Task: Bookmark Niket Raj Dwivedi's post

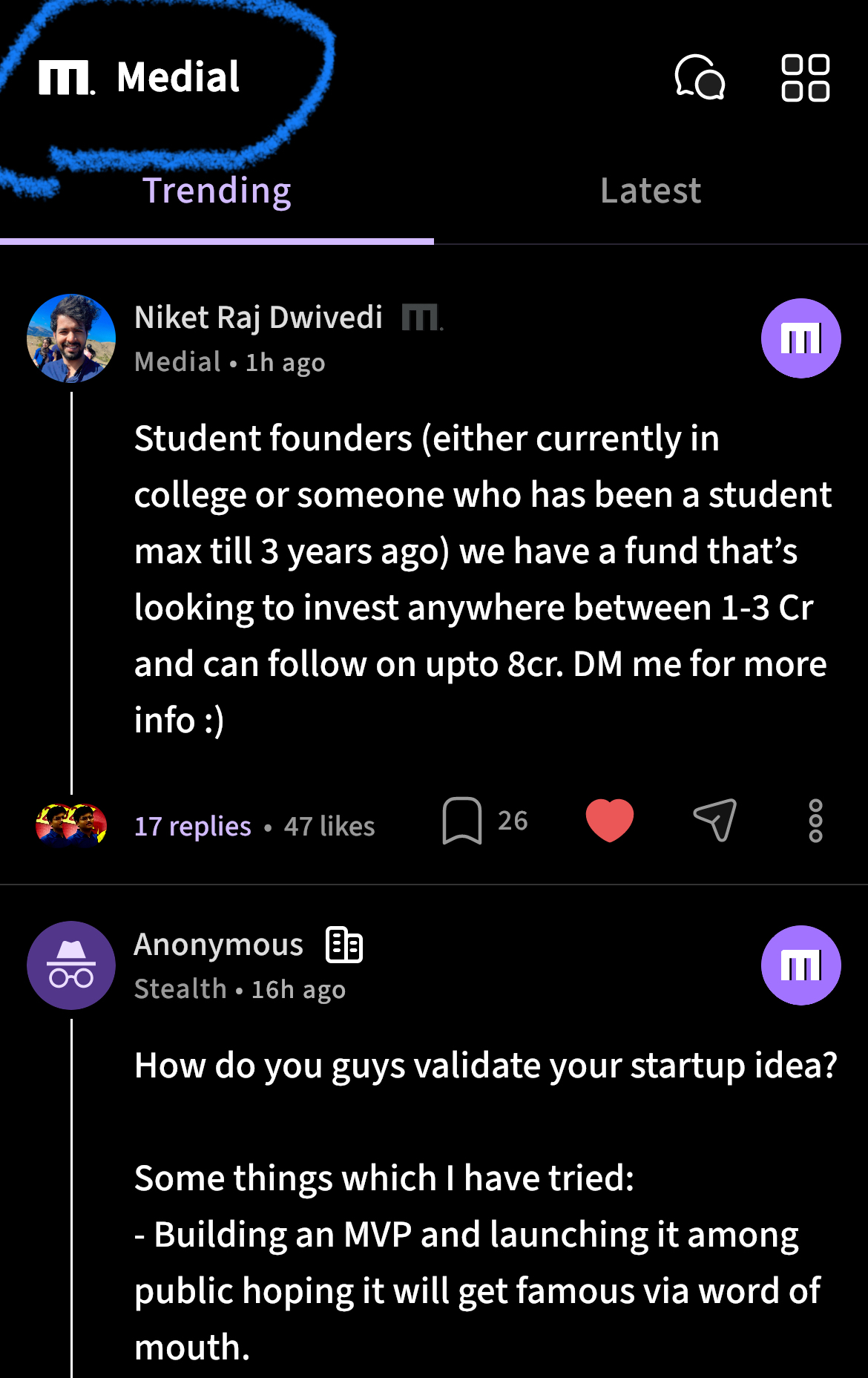Action: click(462, 821)
